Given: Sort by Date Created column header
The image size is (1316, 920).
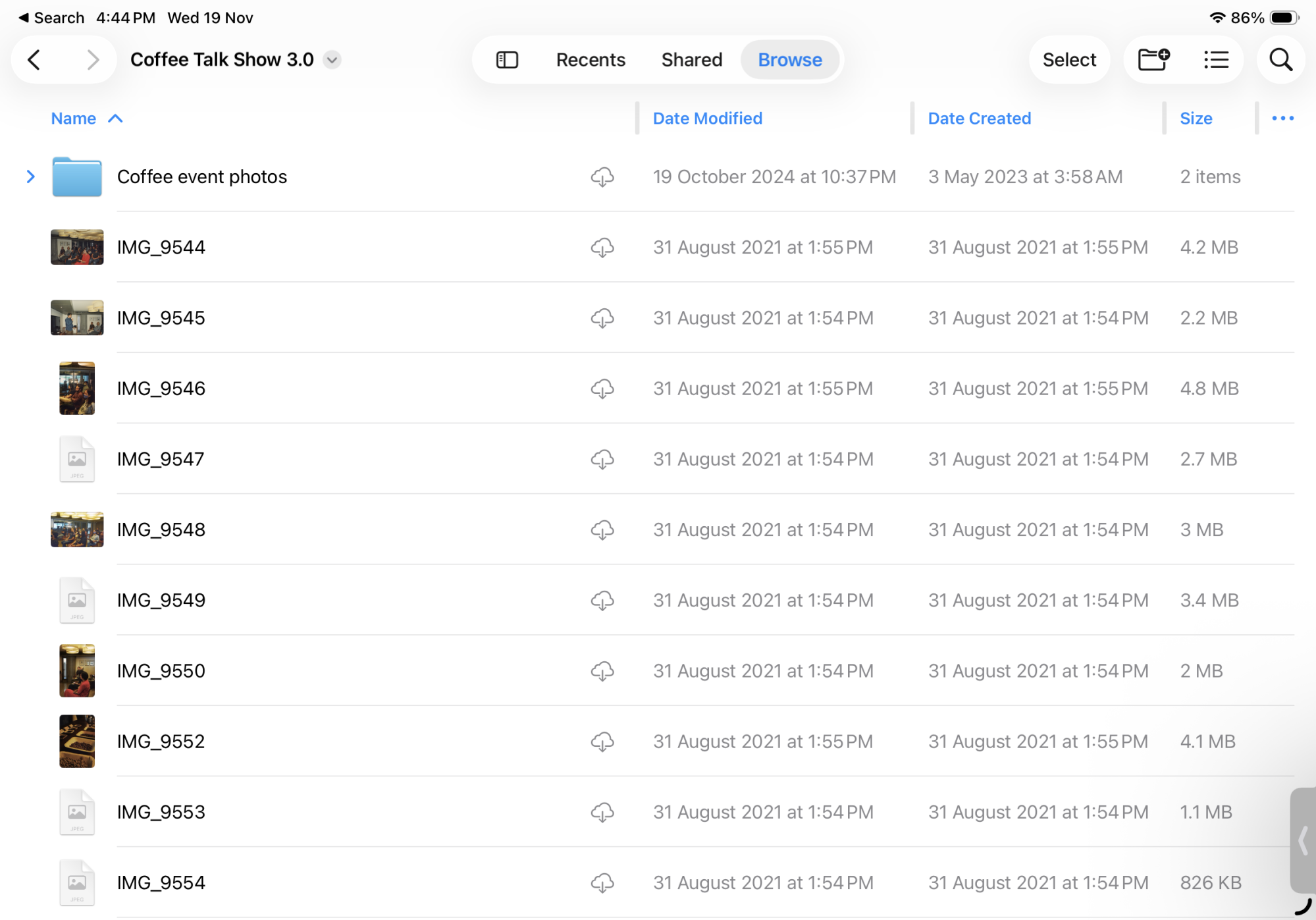Looking at the screenshot, I should point(980,119).
